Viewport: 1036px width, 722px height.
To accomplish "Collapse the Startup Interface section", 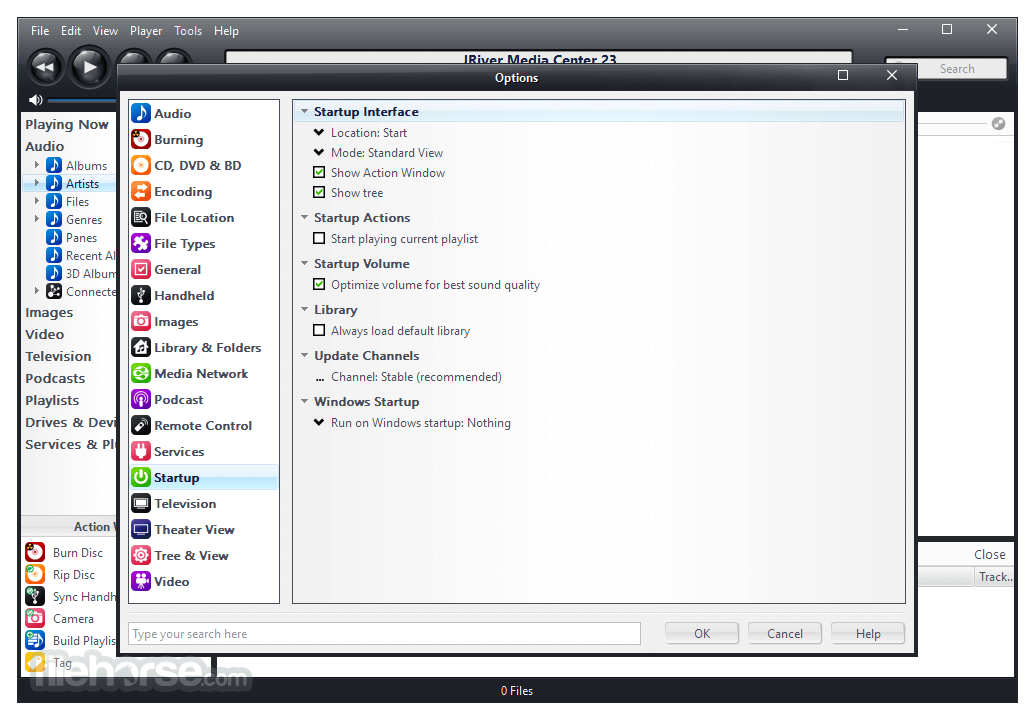I will [305, 111].
